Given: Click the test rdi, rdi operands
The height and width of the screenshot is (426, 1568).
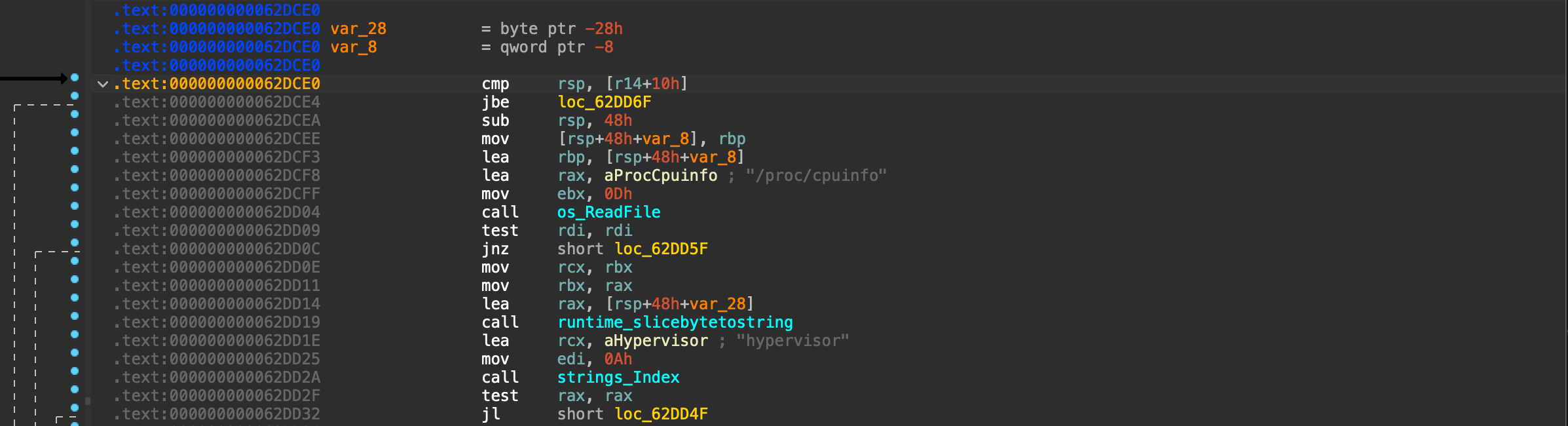Looking at the screenshot, I should coord(595,231).
